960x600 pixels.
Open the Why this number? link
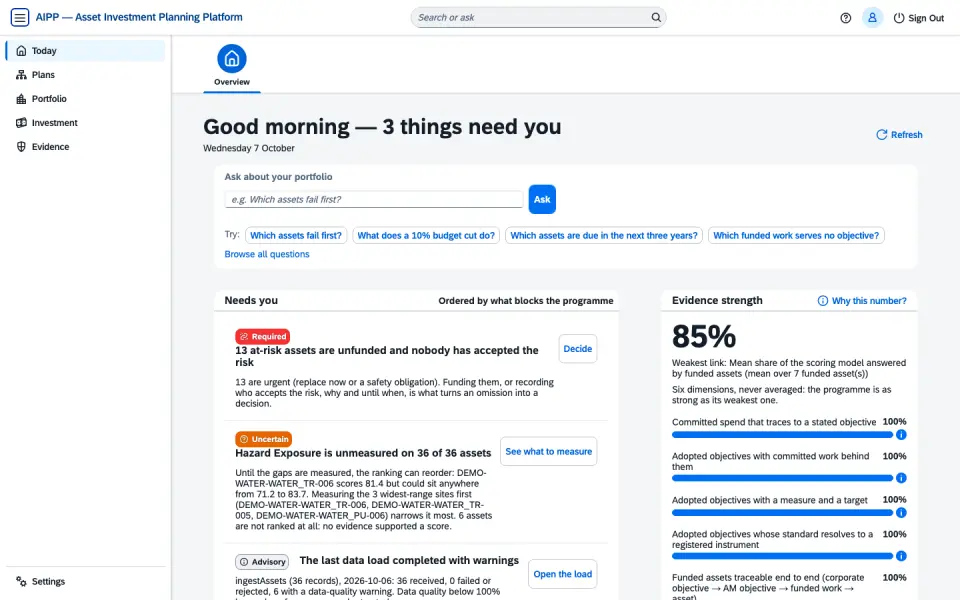pos(869,301)
